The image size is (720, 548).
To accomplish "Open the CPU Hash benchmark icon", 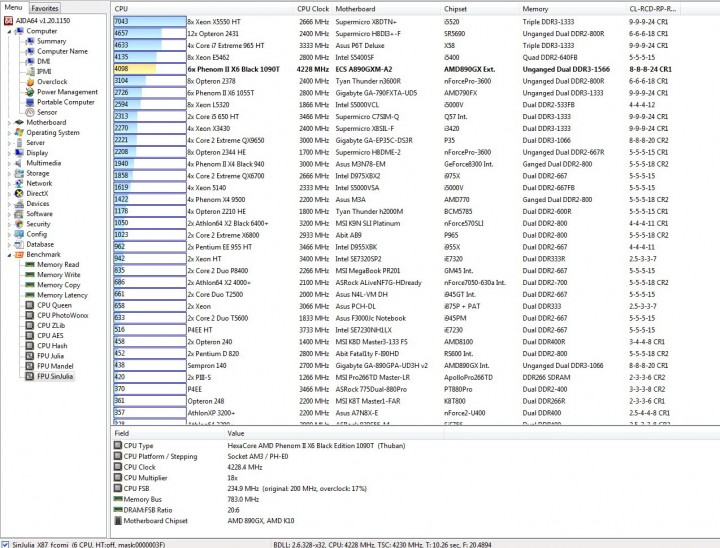I will click(x=30, y=345).
